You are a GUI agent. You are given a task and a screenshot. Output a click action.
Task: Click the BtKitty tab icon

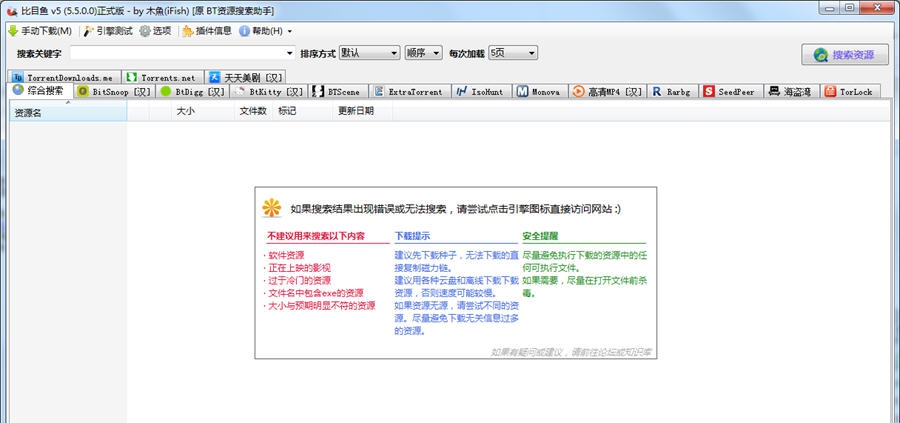240,91
